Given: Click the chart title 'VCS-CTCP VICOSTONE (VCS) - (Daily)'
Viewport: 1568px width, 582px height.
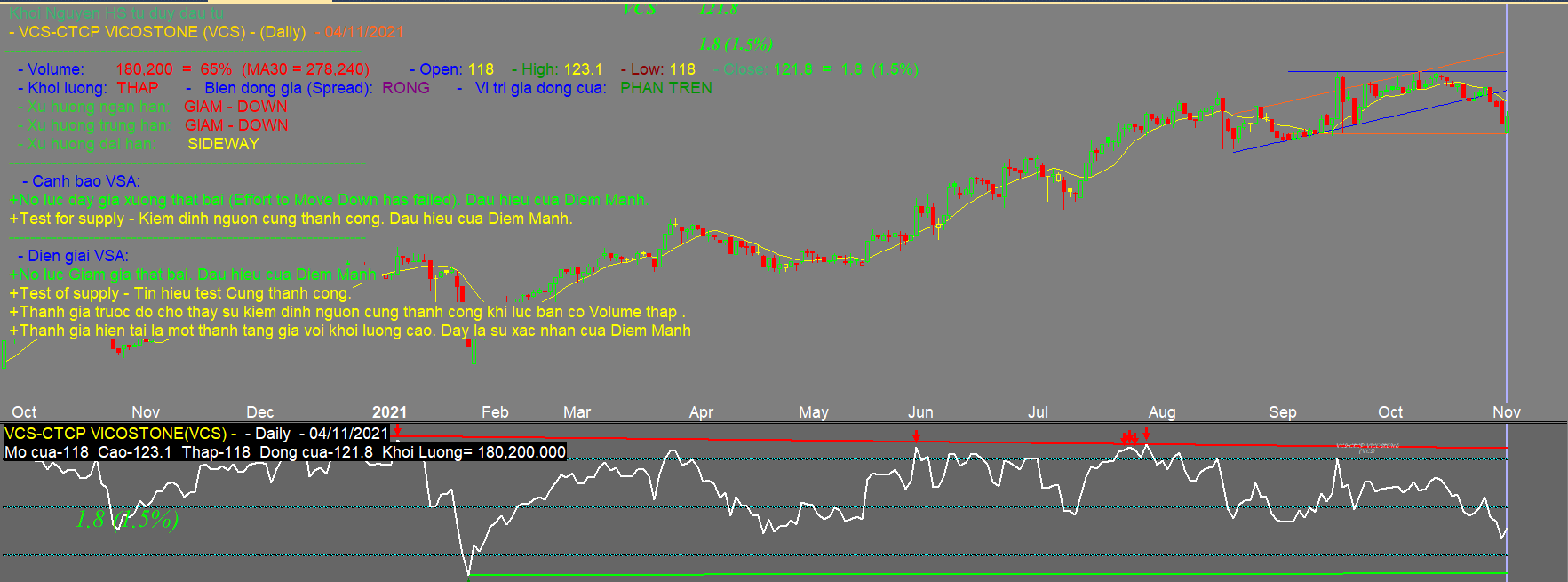Looking at the screenshot, I should click(x=162, y=32).
